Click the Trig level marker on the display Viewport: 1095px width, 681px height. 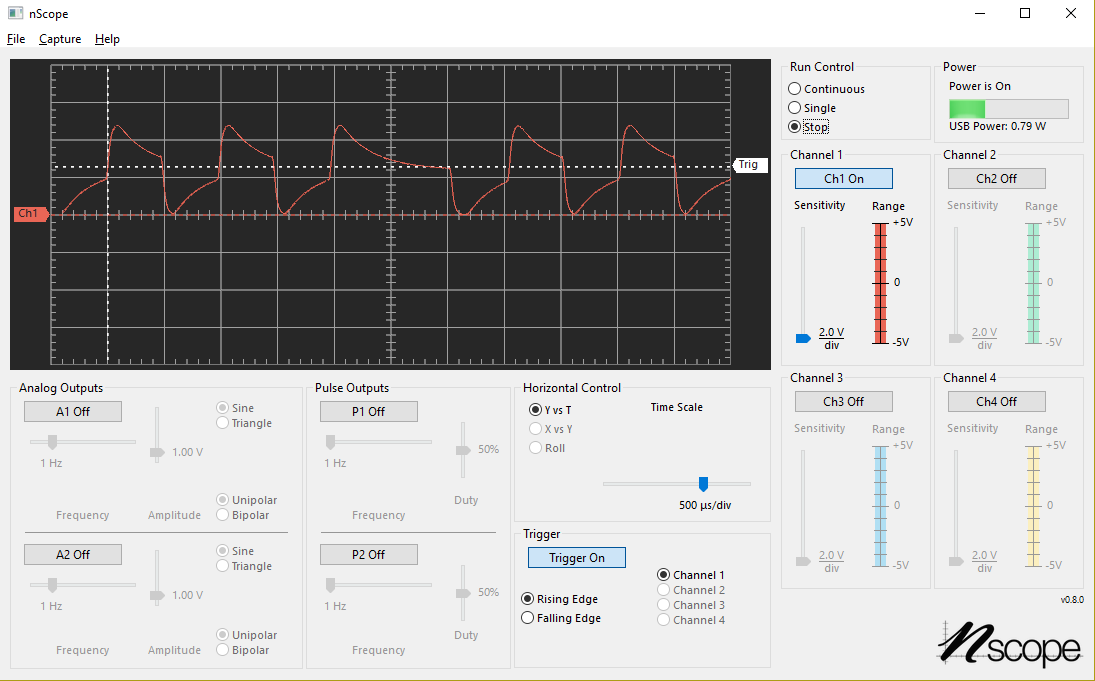(x=749, y=165)
